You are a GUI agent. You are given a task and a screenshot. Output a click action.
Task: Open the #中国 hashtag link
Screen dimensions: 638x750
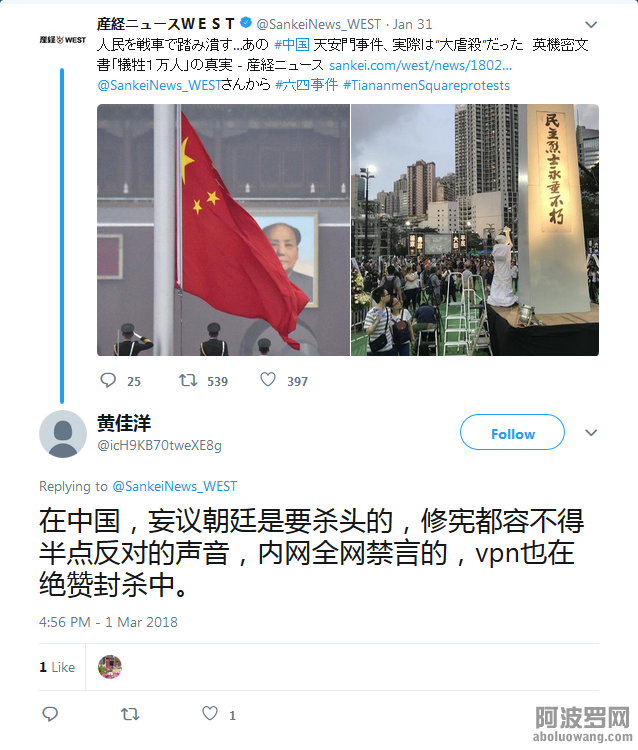(x=292, y=44)
